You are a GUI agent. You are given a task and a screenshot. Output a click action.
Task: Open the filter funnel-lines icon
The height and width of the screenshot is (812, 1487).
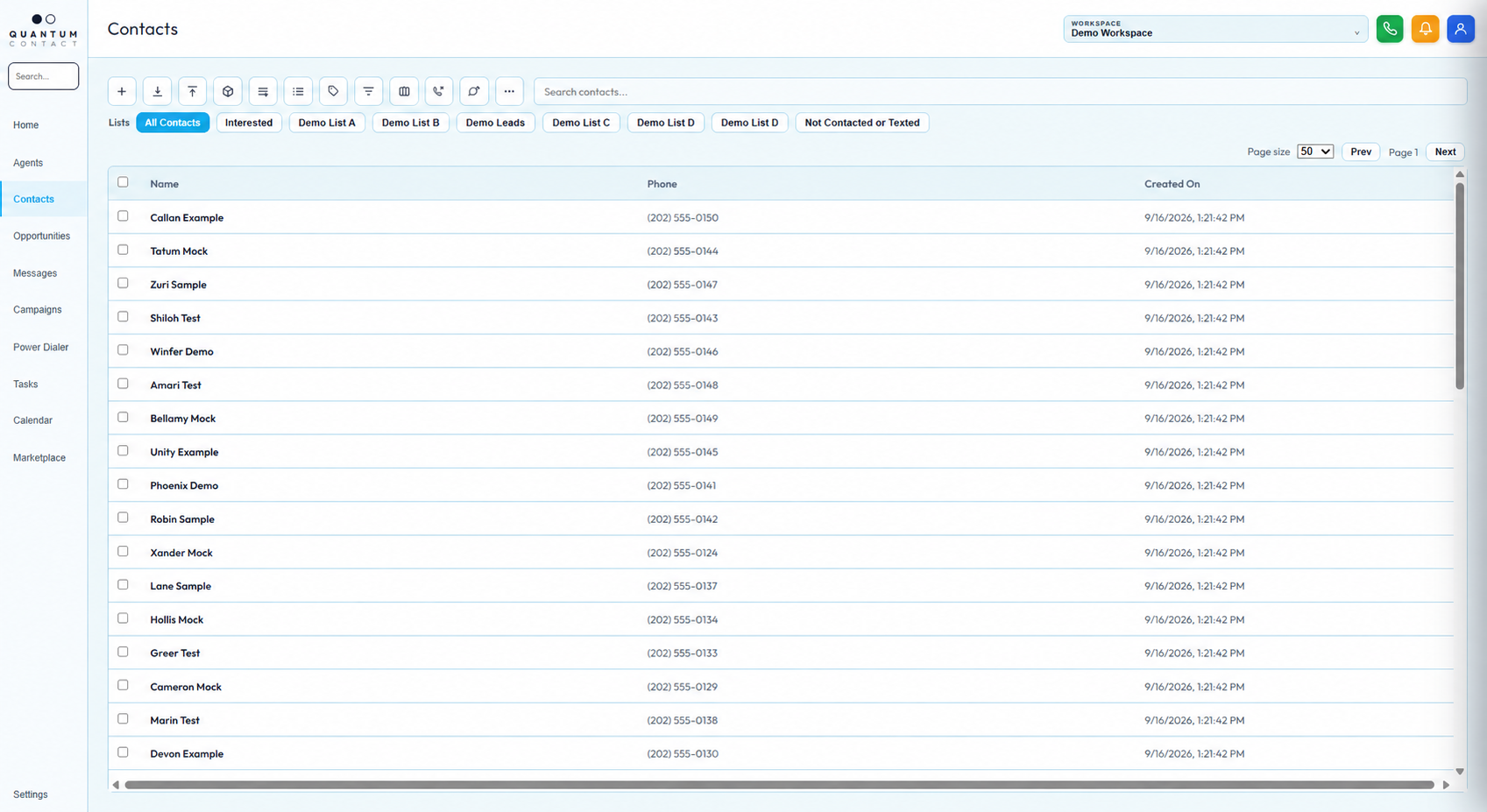coord(368,91)
